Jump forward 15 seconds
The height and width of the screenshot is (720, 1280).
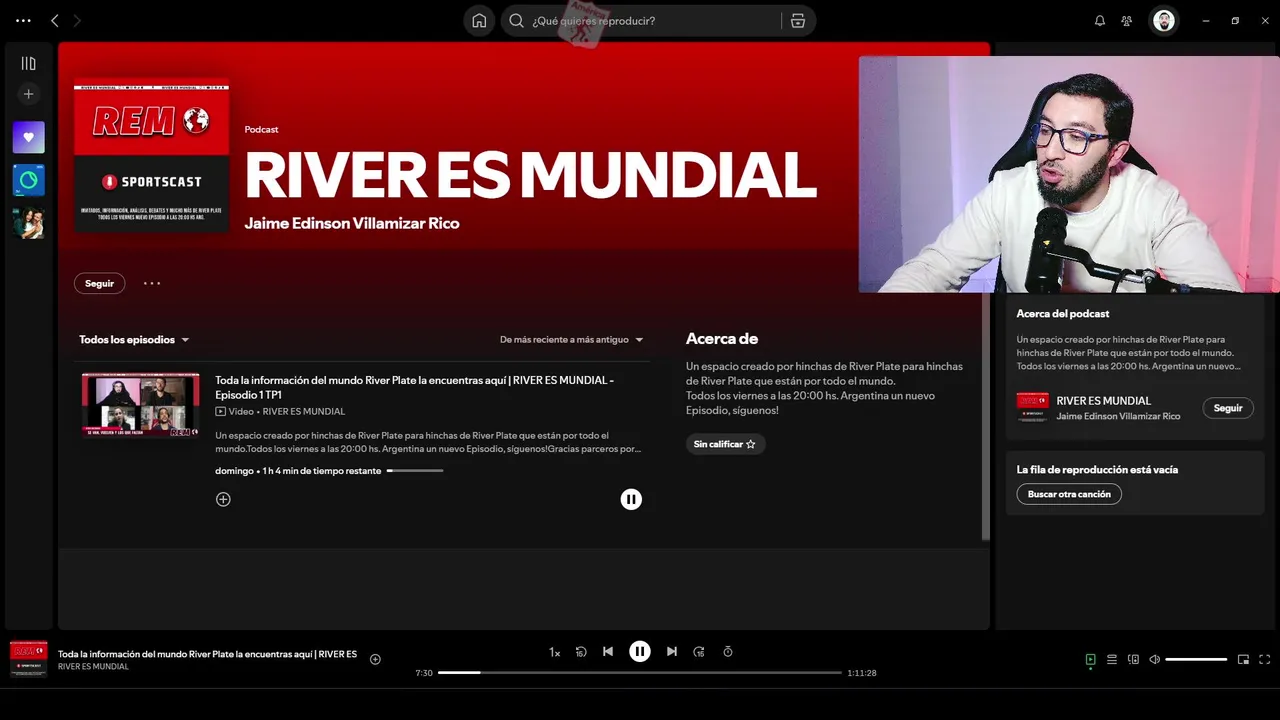click(699, 652)
